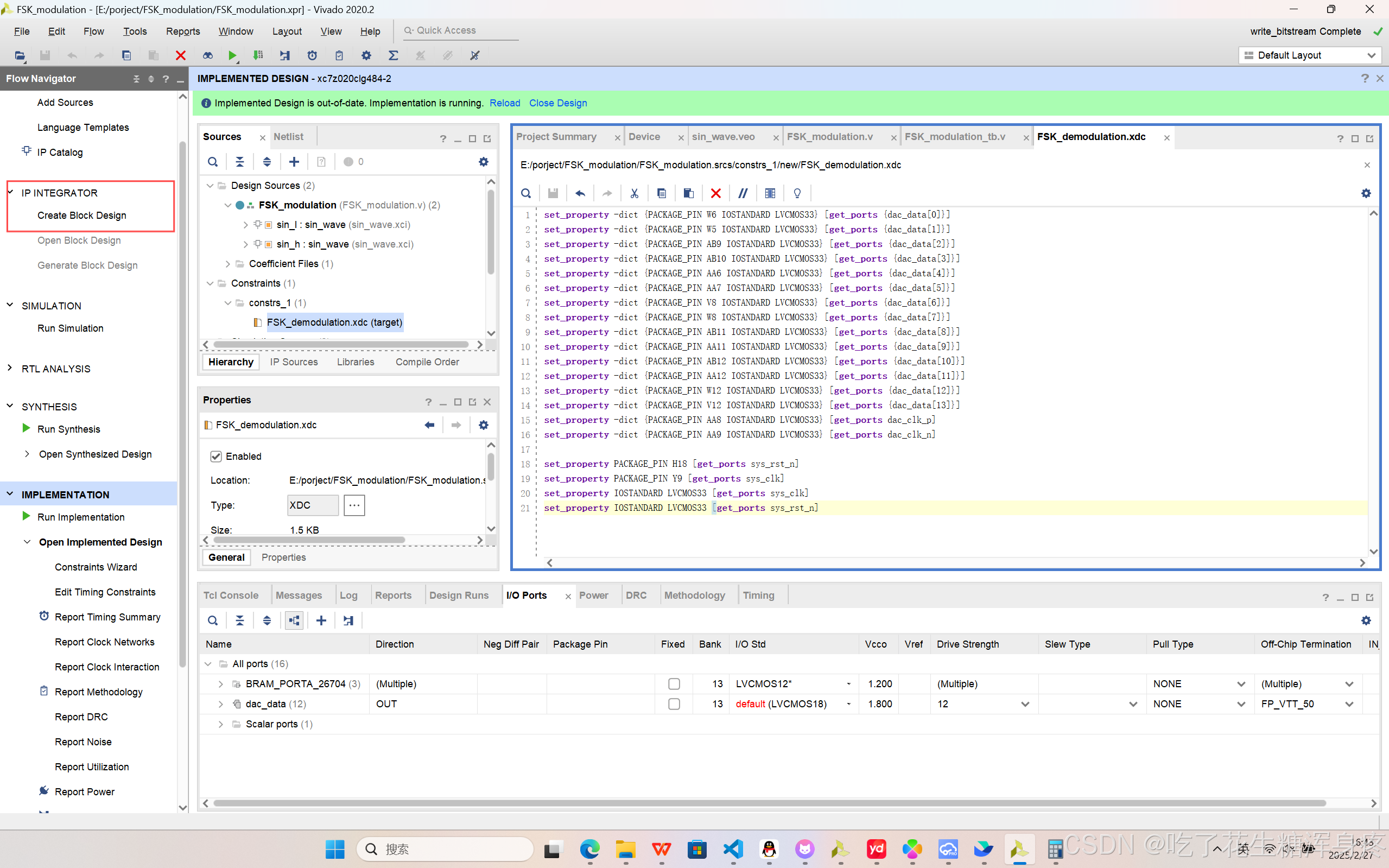Image resolution: width=1389 pixels, height=868 pixels.
Task: Switch to the Design Runs tab
Action: click(459, 595)
